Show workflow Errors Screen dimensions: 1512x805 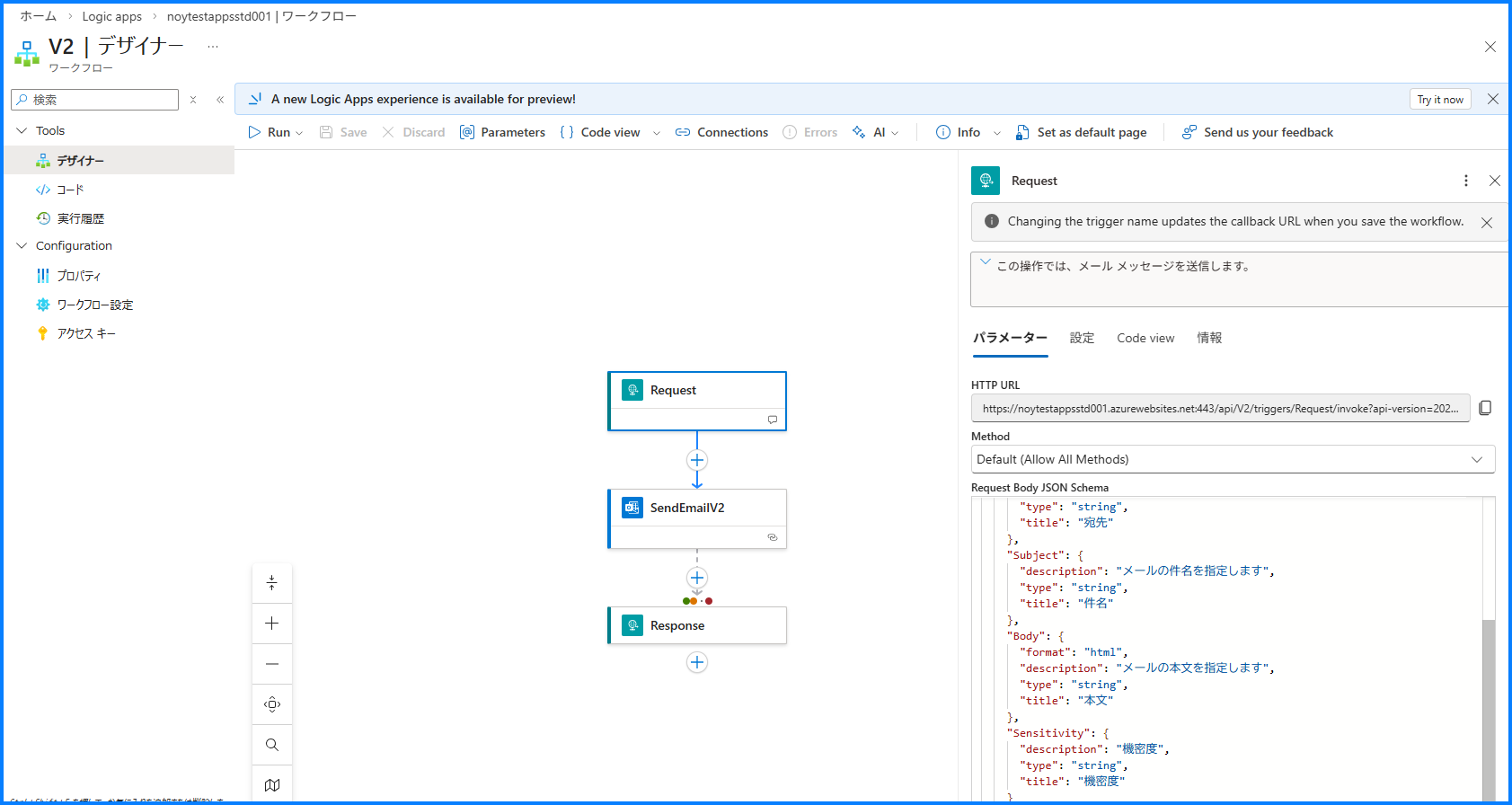pyautogui.click(x=809, y=132)
